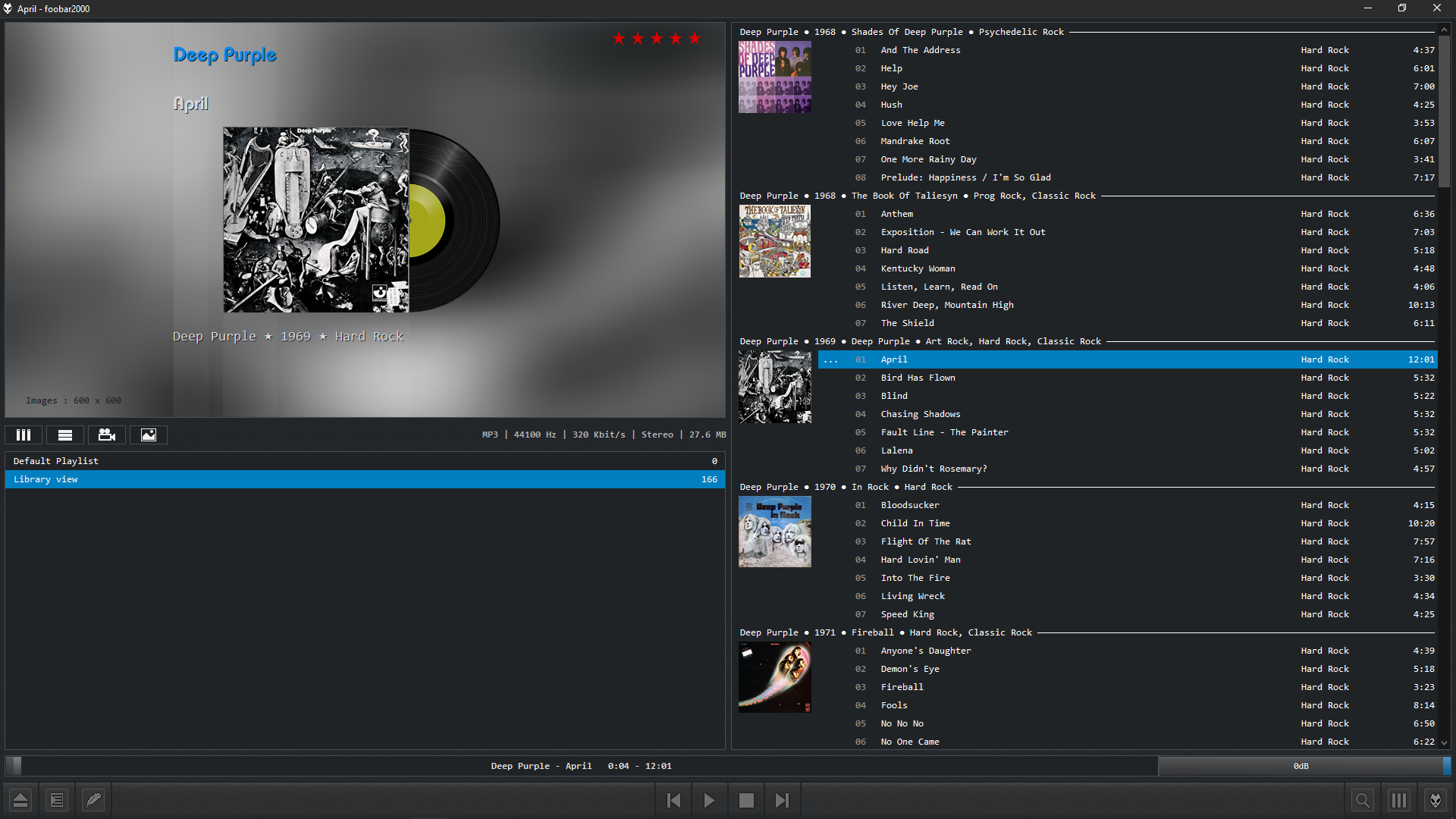This screenshot has height=819, width=1456.
Task: Open the playlist list icon button
Action: click(x=57, y=800)
